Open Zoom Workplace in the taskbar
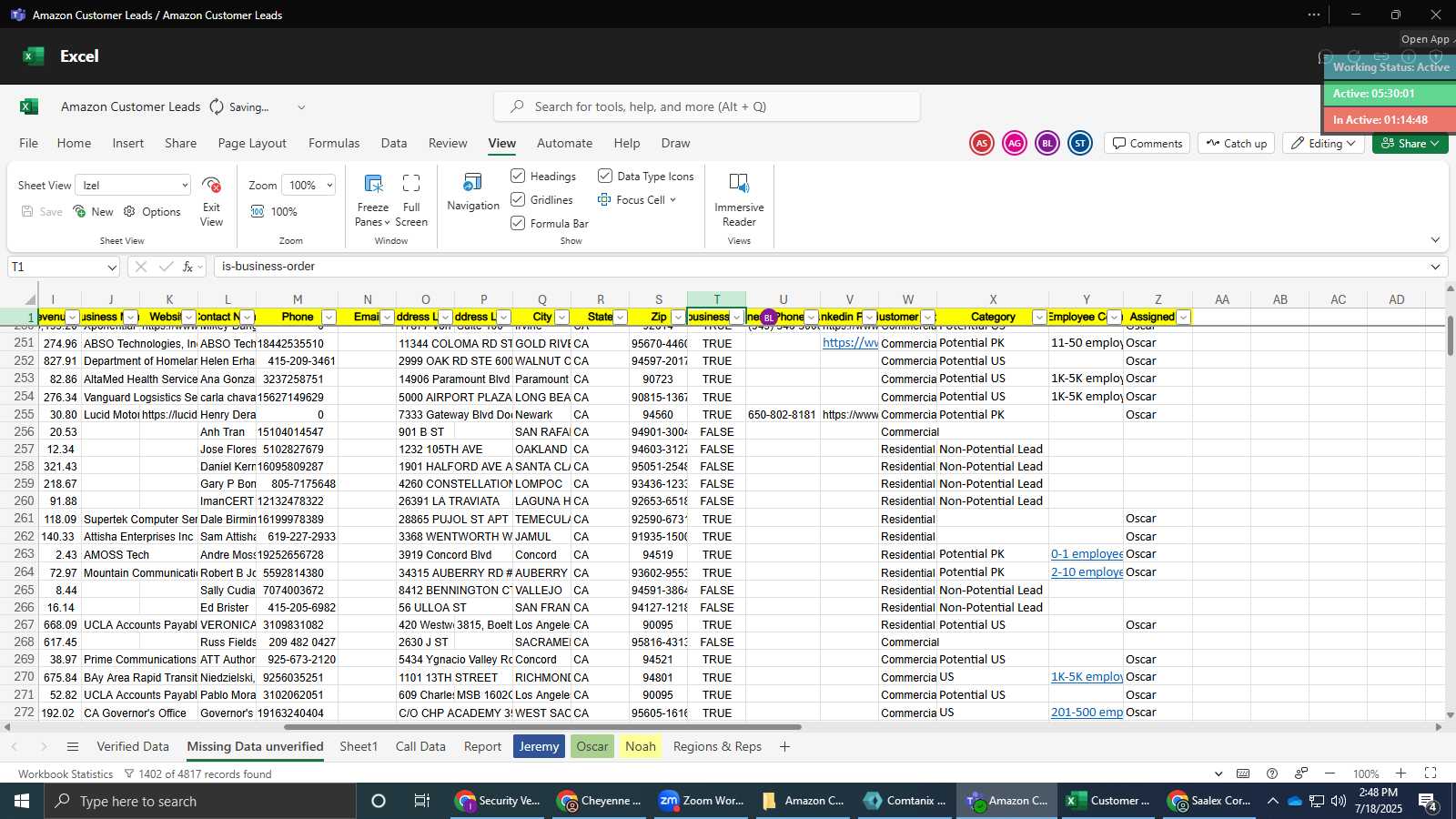 (x=701, y=801)
